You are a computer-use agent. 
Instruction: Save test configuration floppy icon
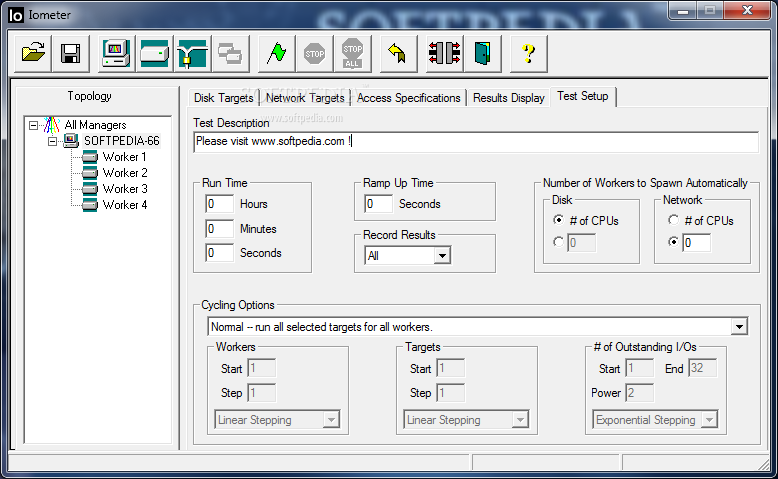[x=70, y=53]
